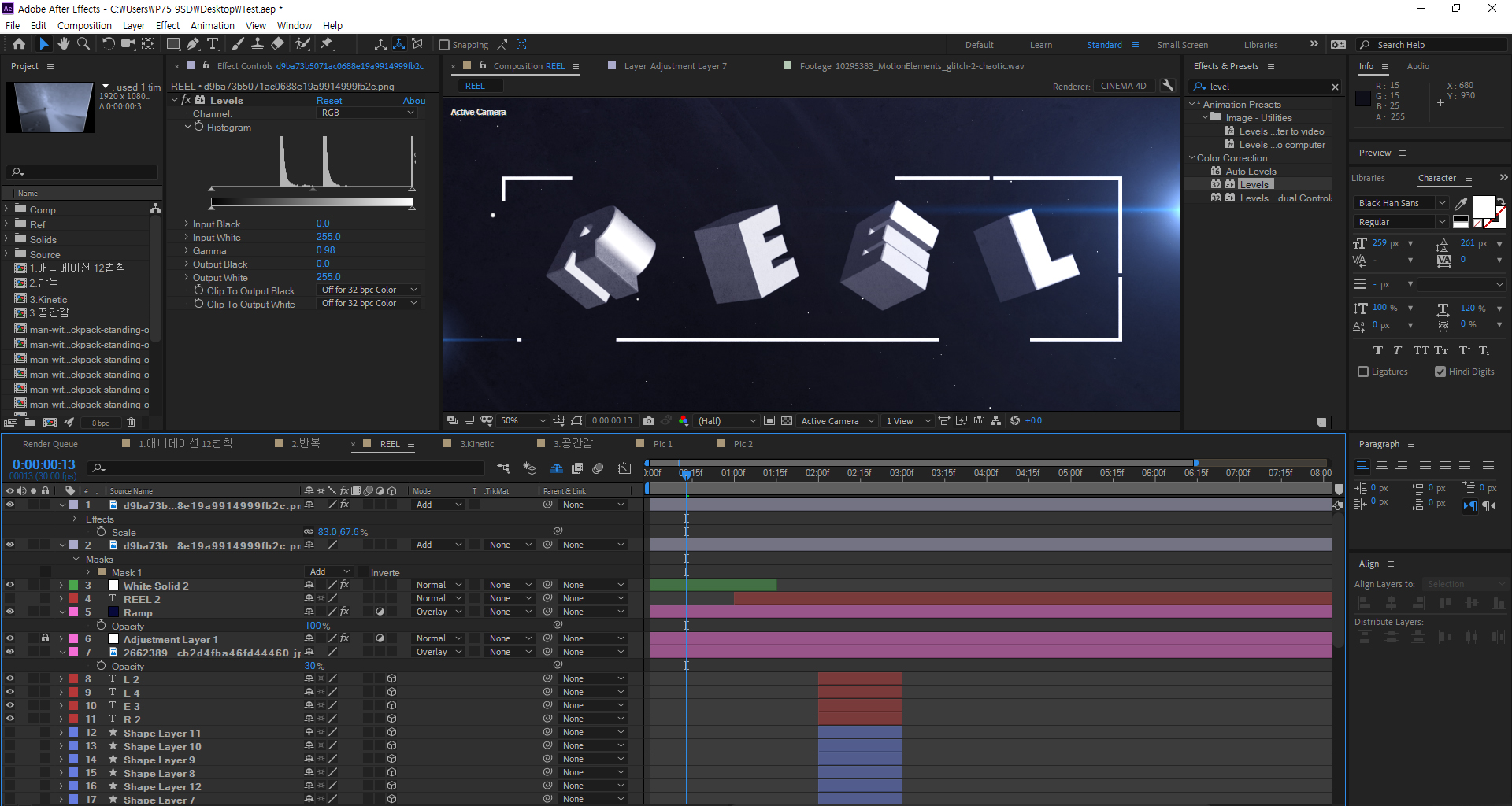Select the Horizontal Type tool

coord(213,44)
